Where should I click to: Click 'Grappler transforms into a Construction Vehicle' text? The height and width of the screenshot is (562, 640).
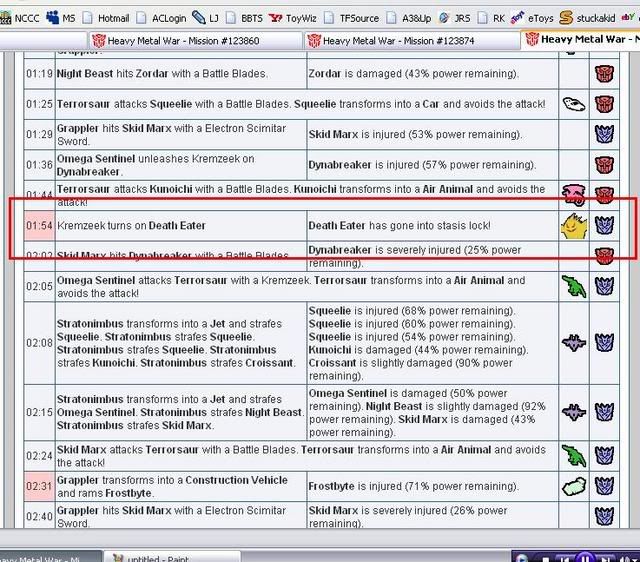[172, 480]
